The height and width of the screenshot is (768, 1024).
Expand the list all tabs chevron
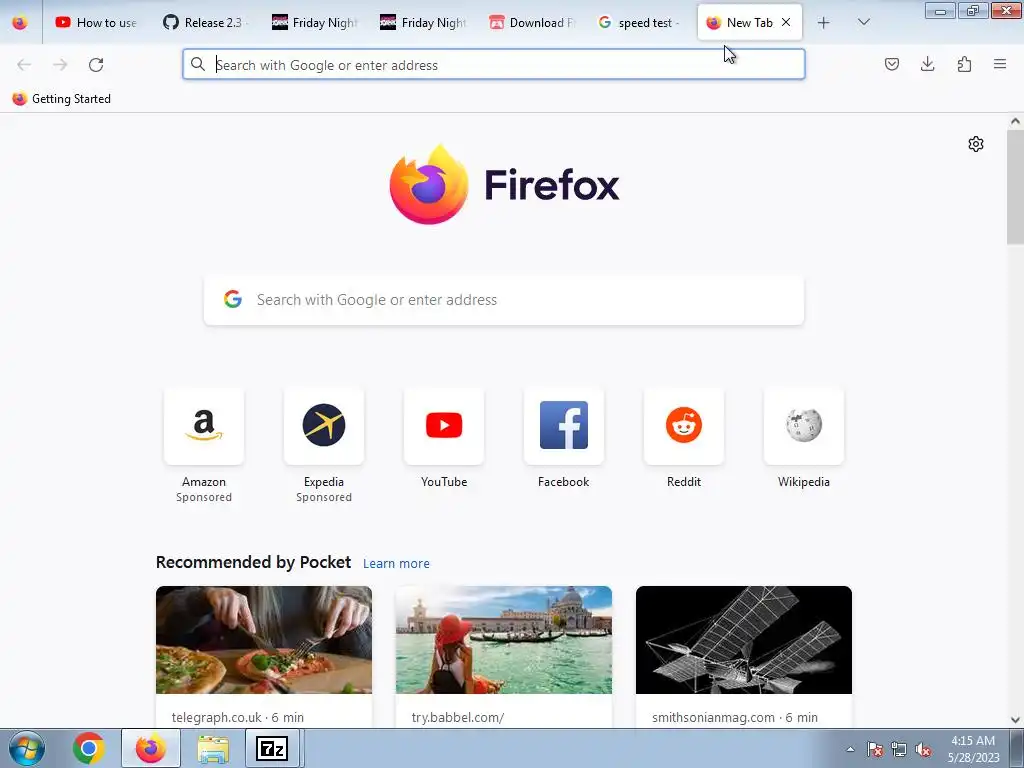(864, 23)
